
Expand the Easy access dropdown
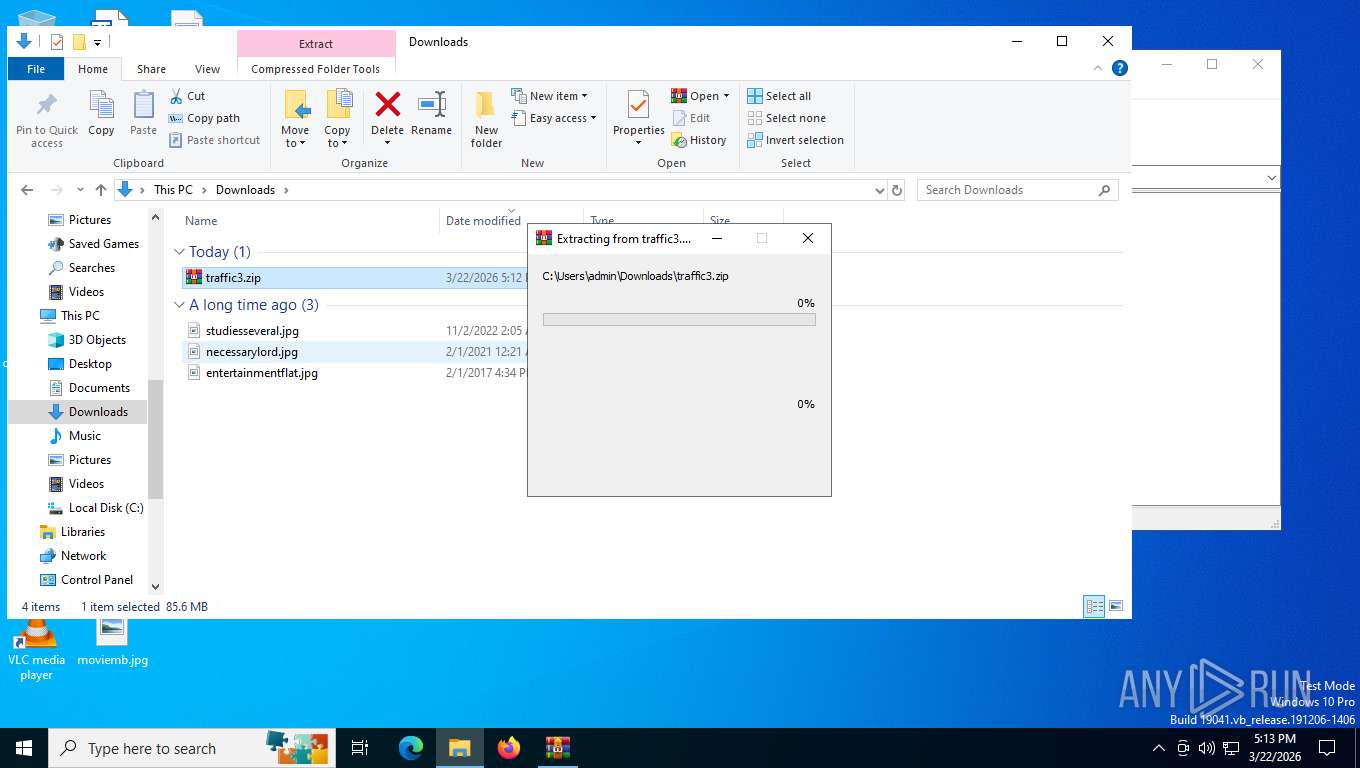coord(593,118)
